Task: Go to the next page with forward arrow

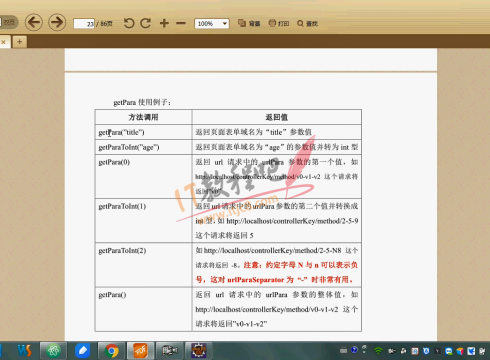Action: [57, 22]
